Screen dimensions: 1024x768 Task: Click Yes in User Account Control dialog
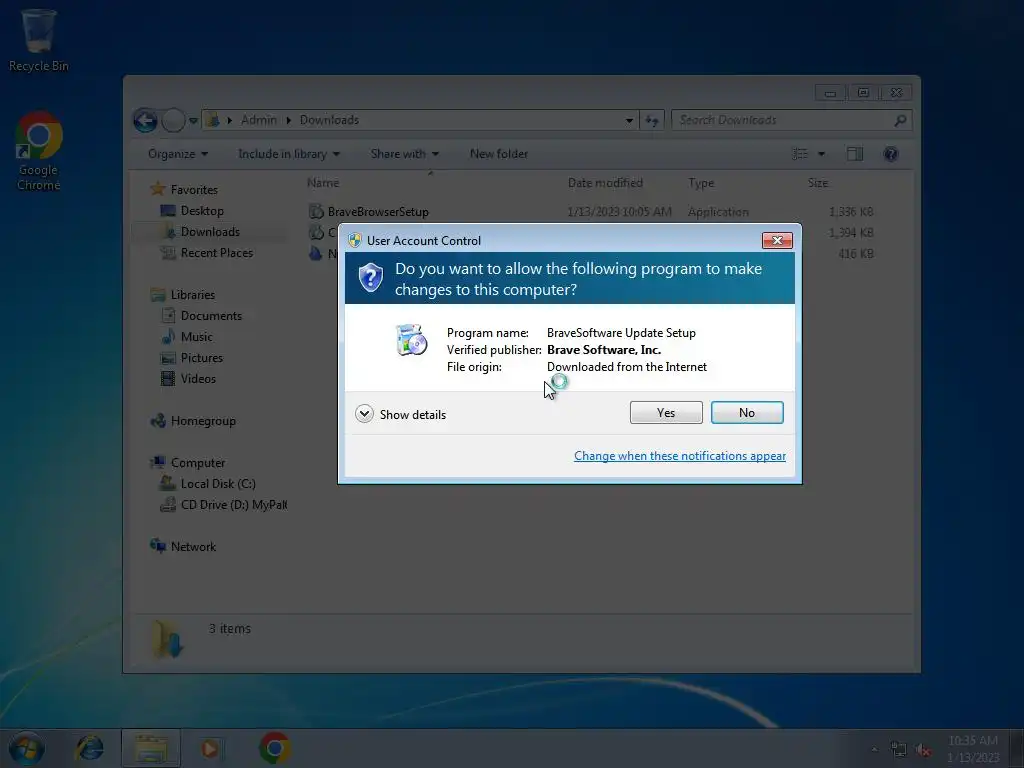point(665,413)
